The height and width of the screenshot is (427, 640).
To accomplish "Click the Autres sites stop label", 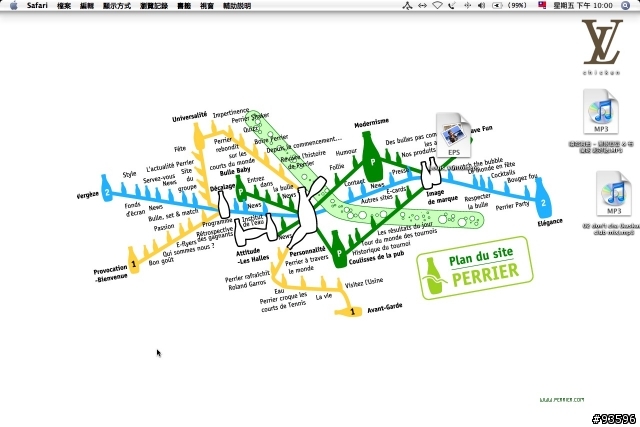I will [x=376, y=199].
